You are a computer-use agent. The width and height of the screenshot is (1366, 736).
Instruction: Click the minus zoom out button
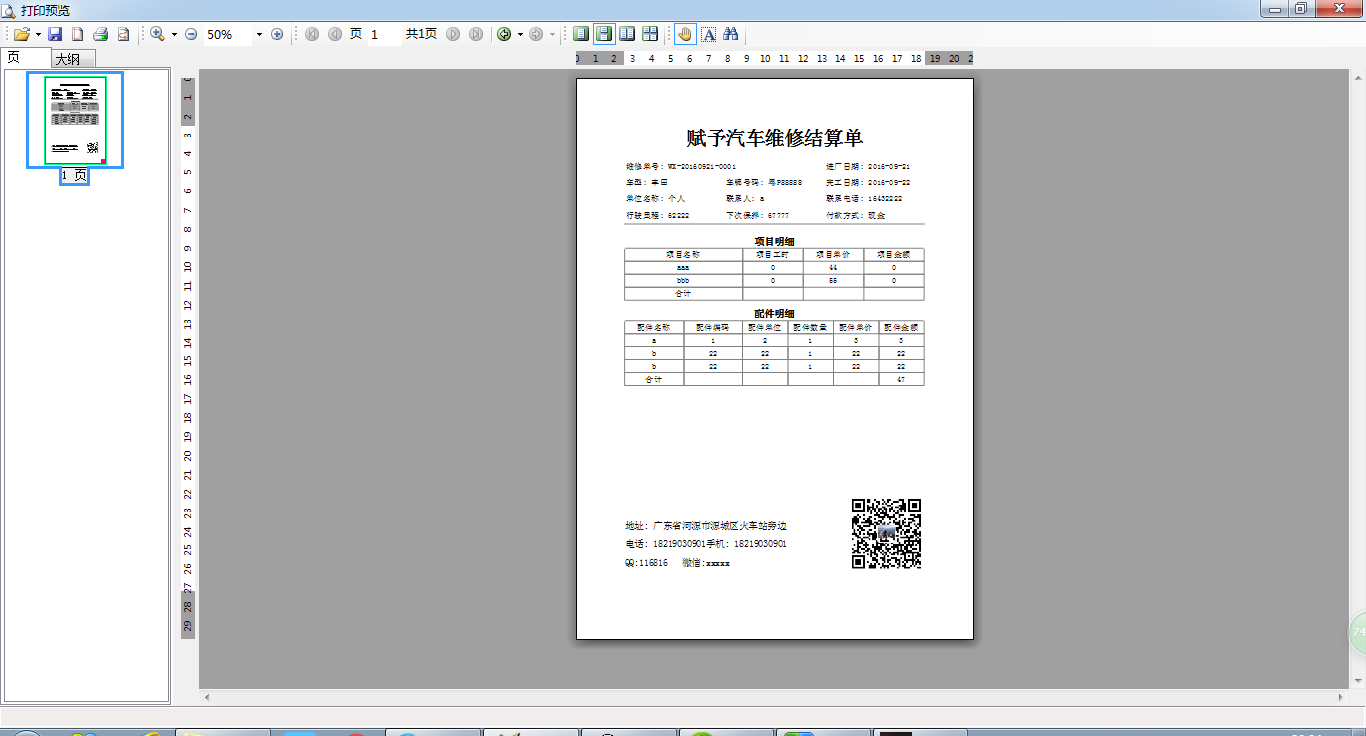[x=191, y=34]
